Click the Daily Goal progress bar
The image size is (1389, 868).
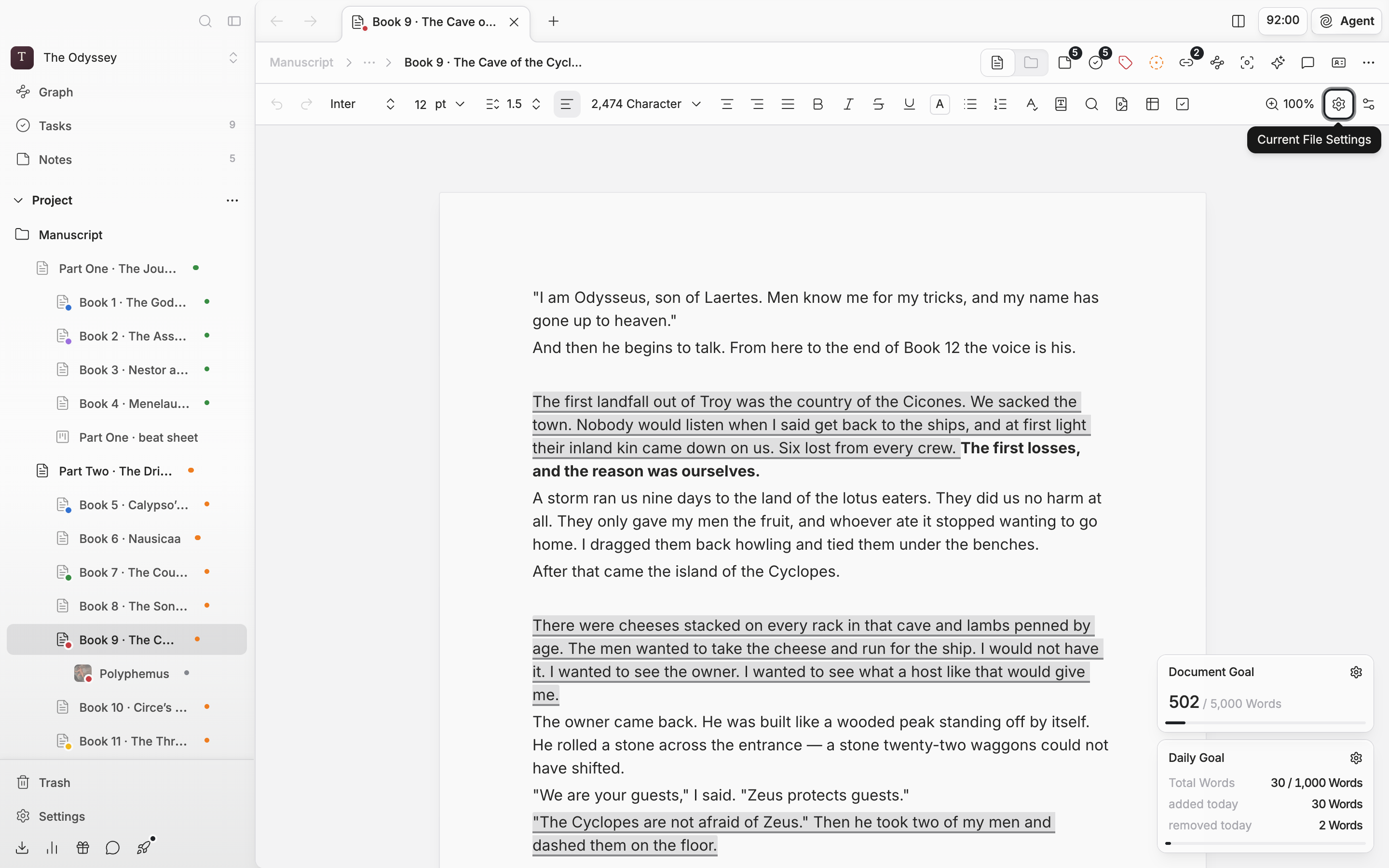1265,843
